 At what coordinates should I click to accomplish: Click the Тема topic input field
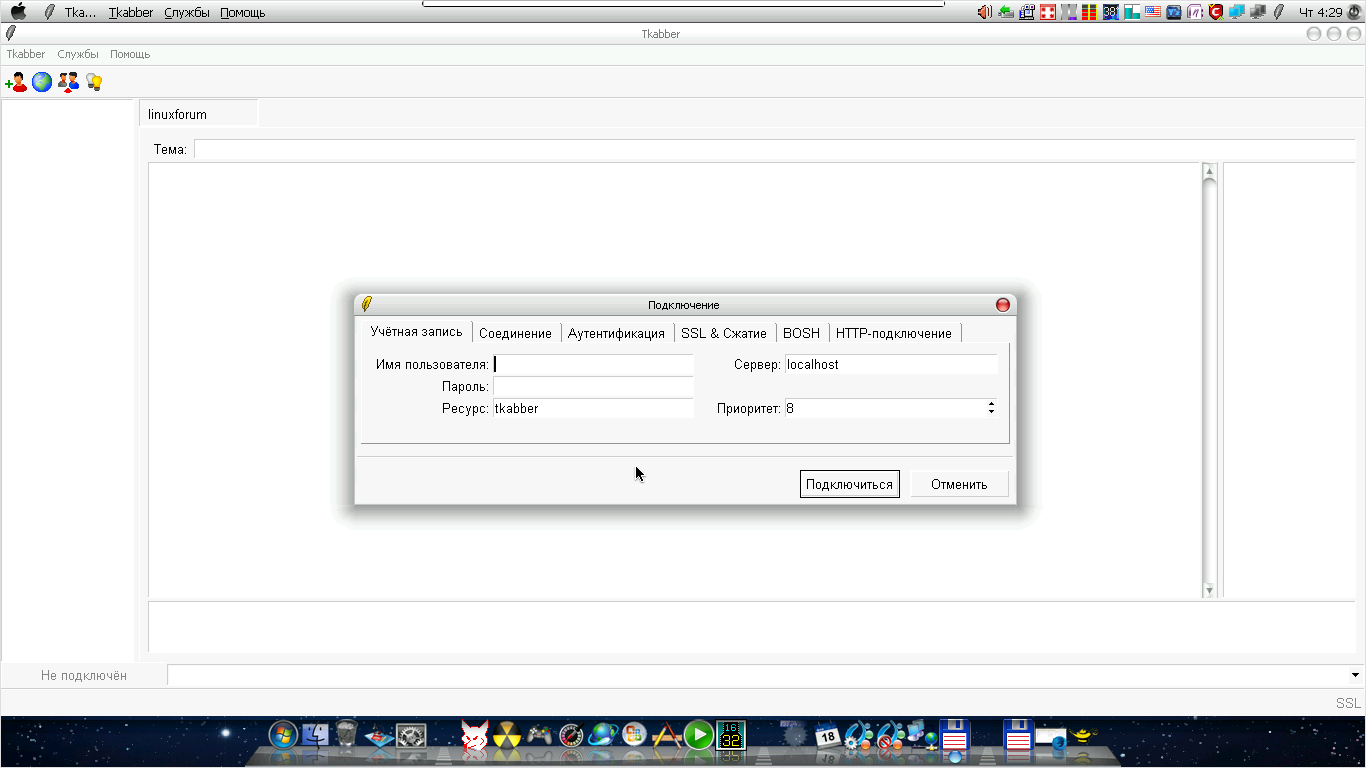774,149
